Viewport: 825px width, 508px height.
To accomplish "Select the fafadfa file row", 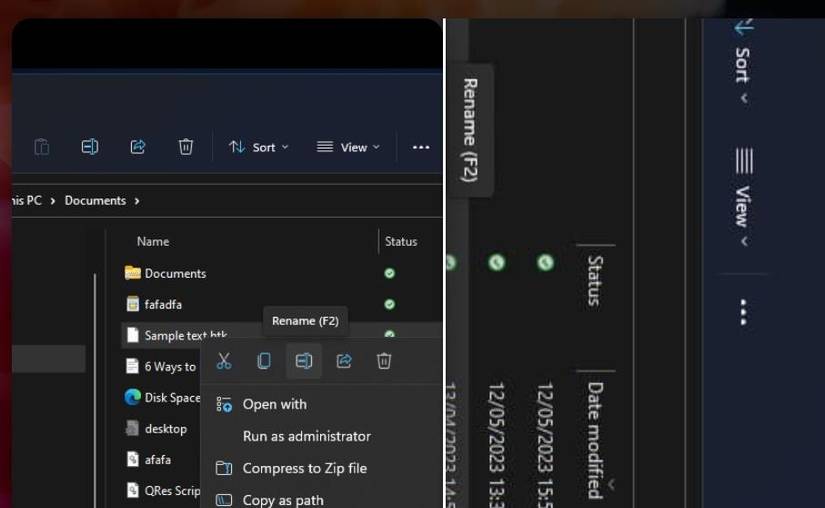I will [281, 304].
